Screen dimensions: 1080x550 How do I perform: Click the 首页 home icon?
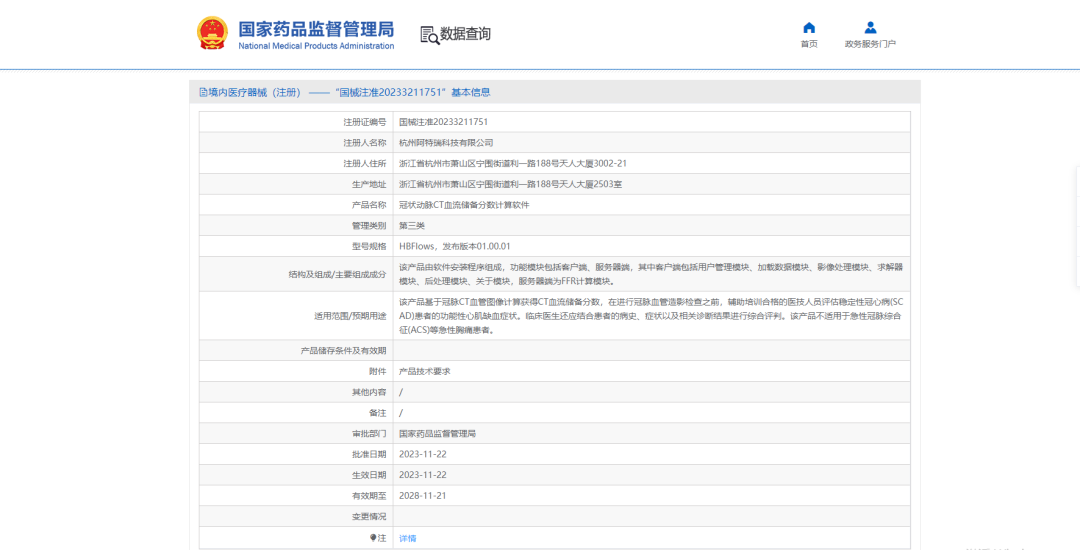[809, 27]
